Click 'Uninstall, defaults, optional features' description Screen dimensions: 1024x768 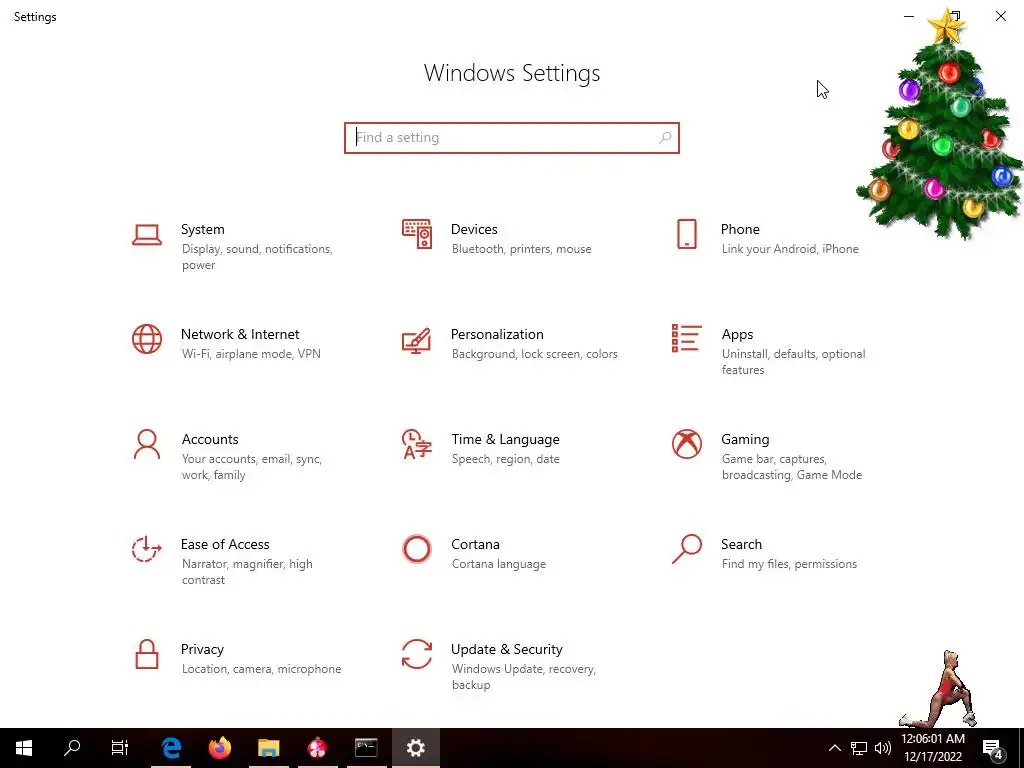pos(793,362)
